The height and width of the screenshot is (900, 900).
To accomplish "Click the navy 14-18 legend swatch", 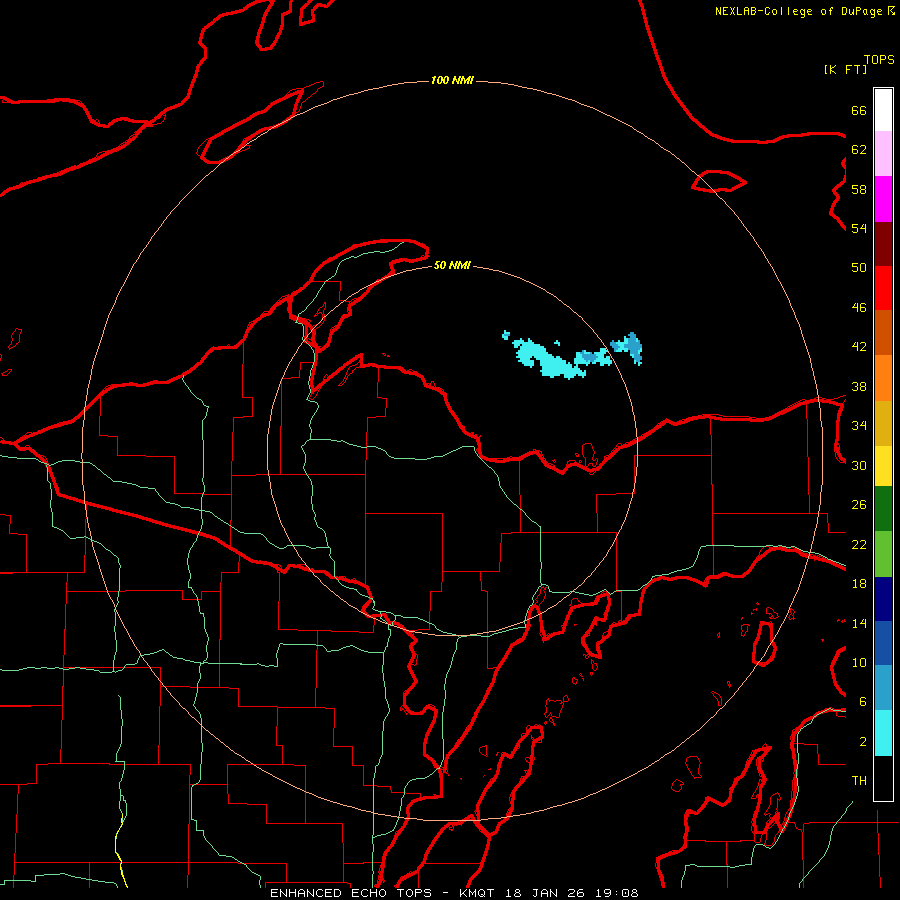I will 883,599.
